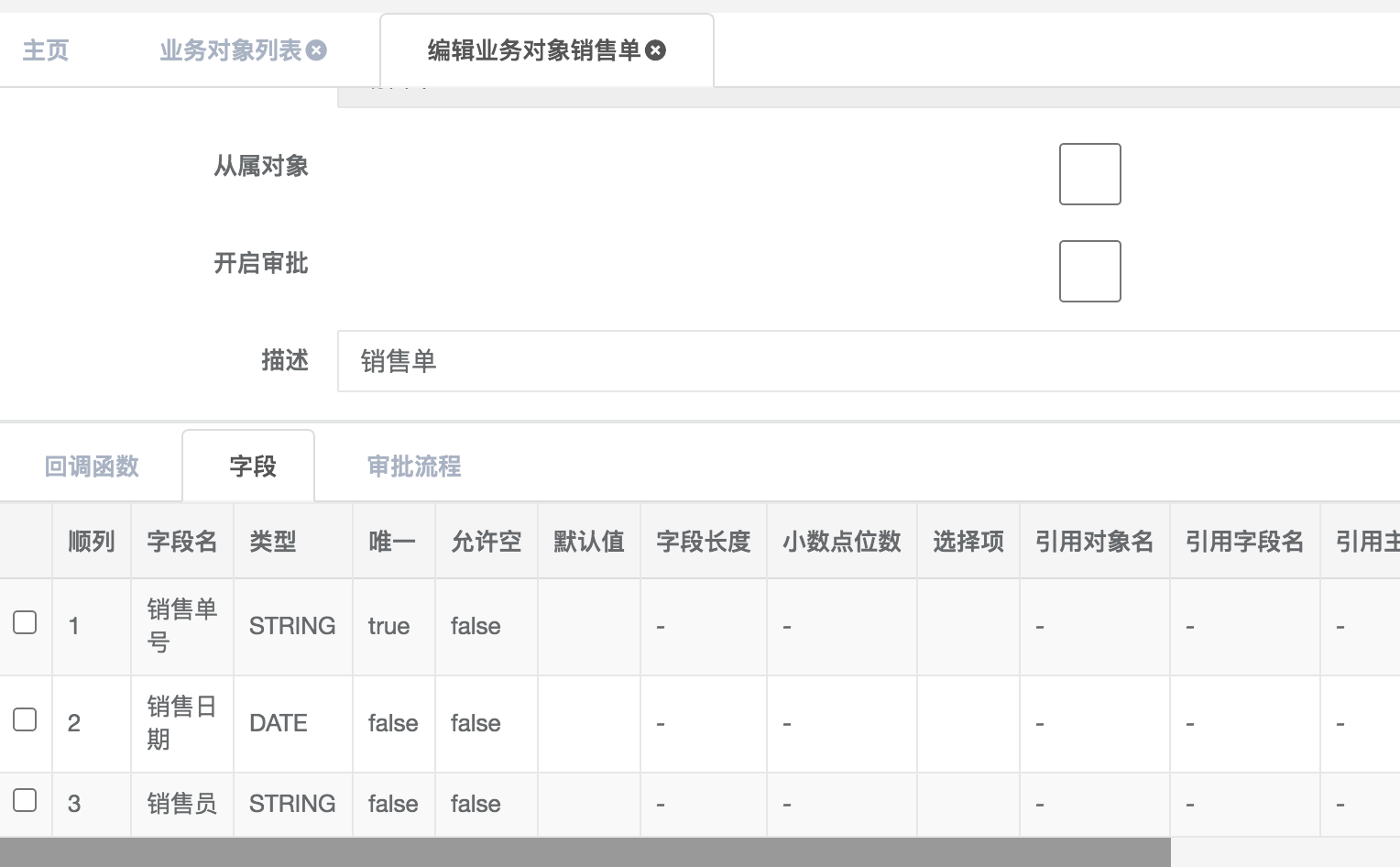Toggle the 从属对象 checkbox
The width and height of the screenshot is (1400, 867).
(1090, 174)
